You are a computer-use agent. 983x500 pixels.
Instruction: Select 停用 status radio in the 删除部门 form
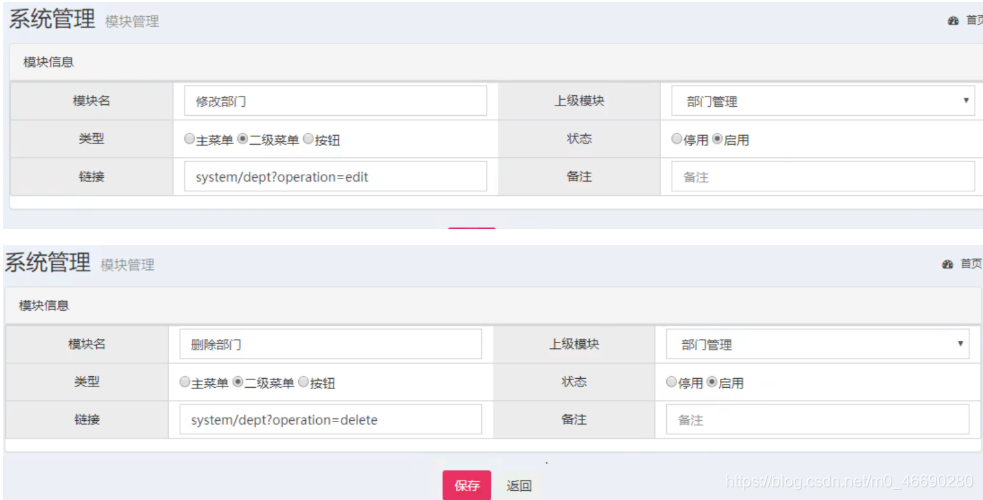click(x=671, y=382)
